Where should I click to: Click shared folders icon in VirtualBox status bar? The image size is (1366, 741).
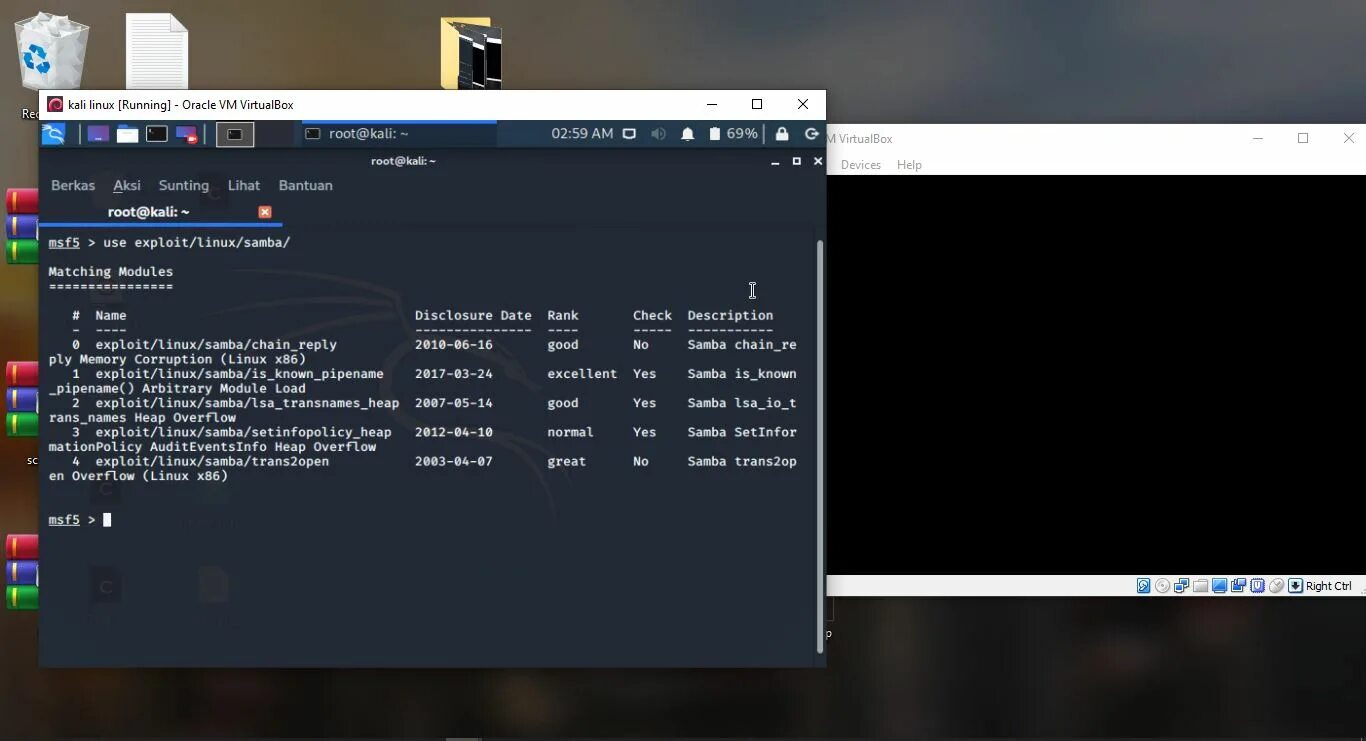[1200, 586]
